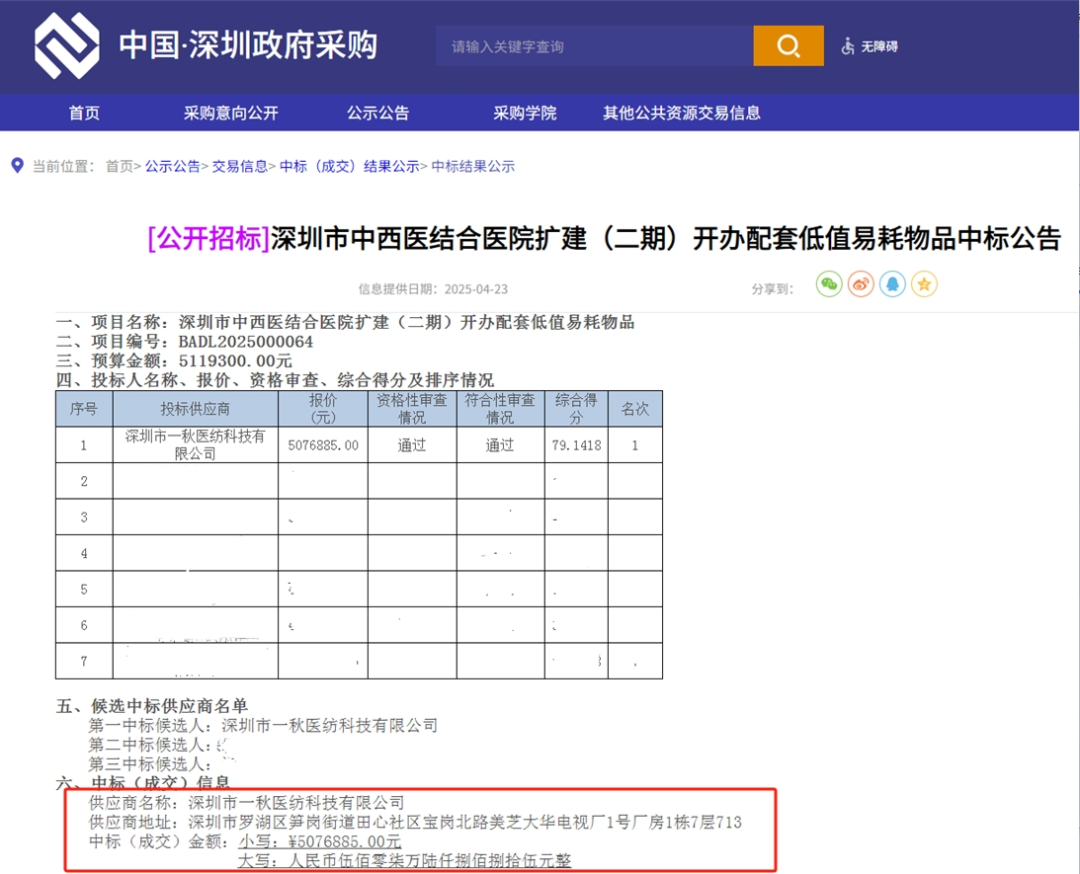Screen dimensions: 1080x874
Task: Click the 公示公告 breadcrumb link
Action: tap(172, 167)
